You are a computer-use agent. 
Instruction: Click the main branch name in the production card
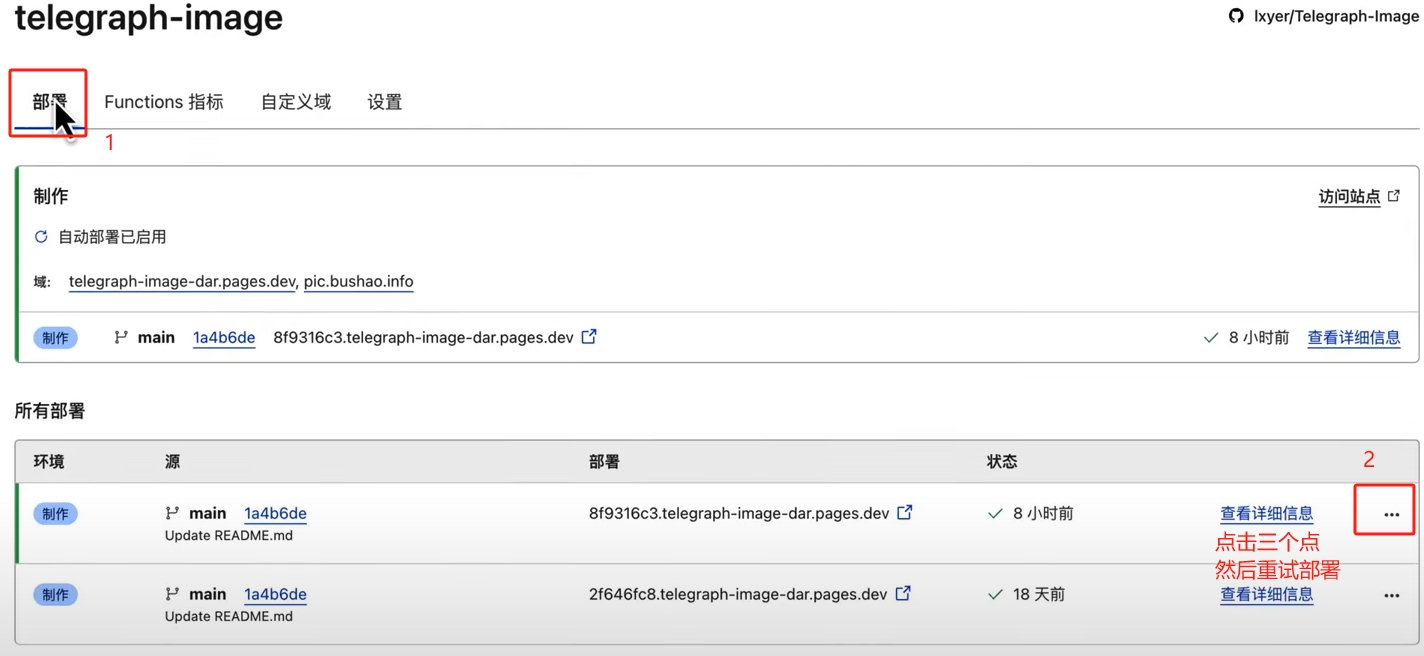pos(156,338)
